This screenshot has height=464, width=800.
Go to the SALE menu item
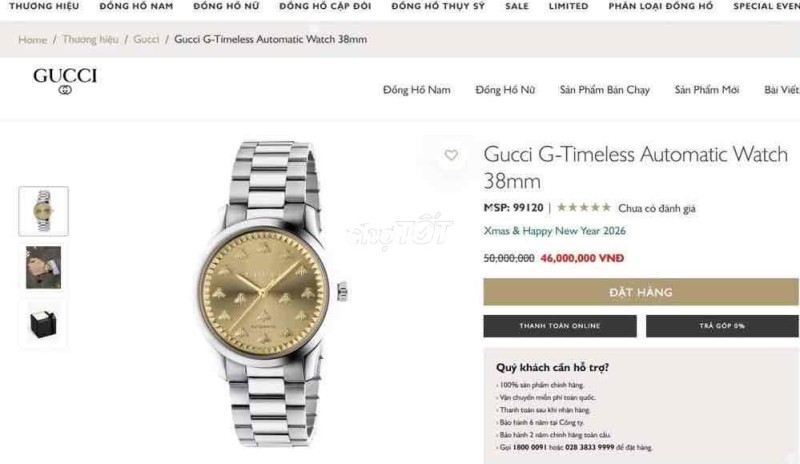(517, 7)
